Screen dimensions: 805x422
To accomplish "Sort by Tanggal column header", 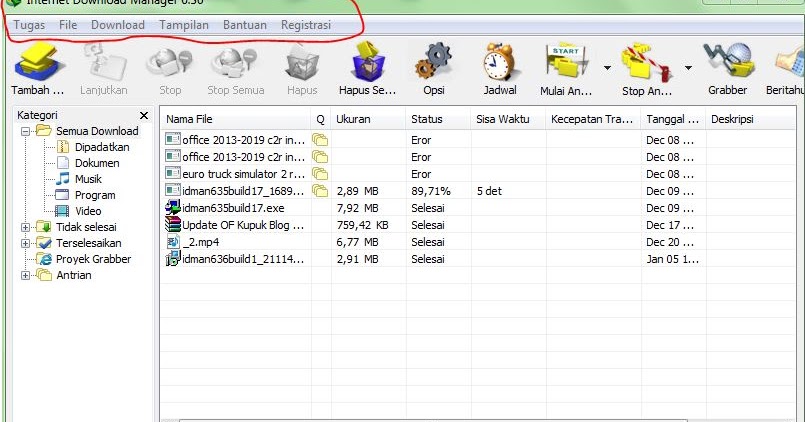I will (673, 119).
